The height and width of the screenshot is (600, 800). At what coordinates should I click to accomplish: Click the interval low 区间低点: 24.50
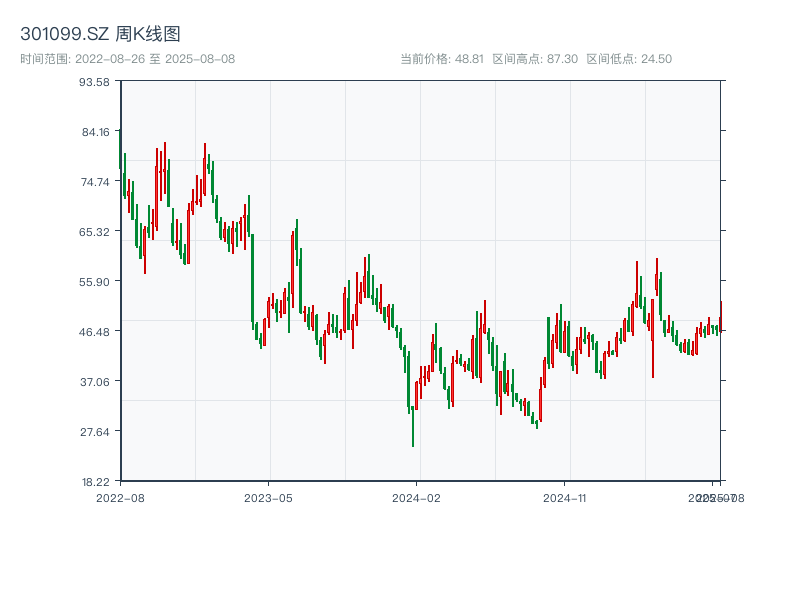click(x=629, y=59)
